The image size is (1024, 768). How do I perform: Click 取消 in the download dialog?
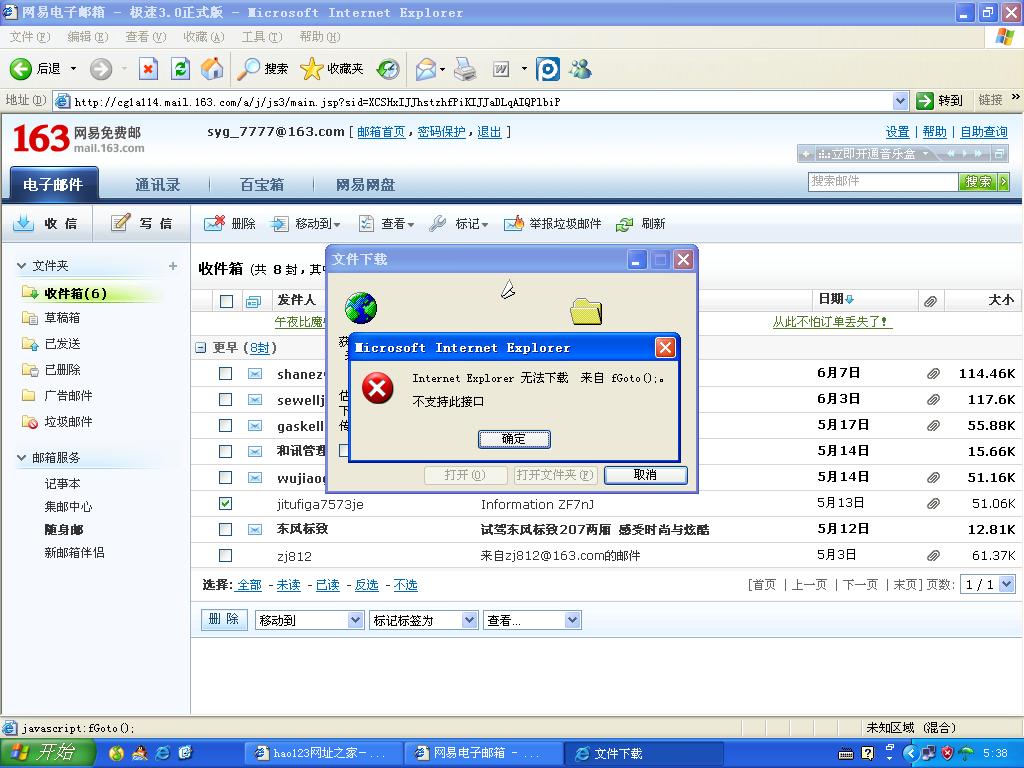[645, 475]
